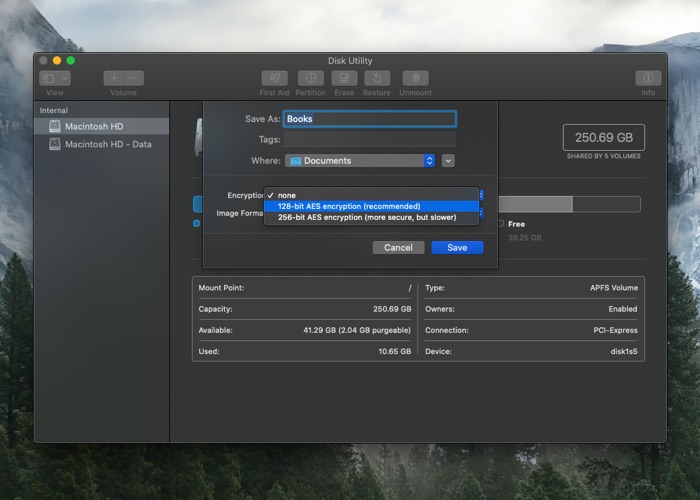
Task: Expand the save dialog with chevron button
Action: click(x=448, y=161)
